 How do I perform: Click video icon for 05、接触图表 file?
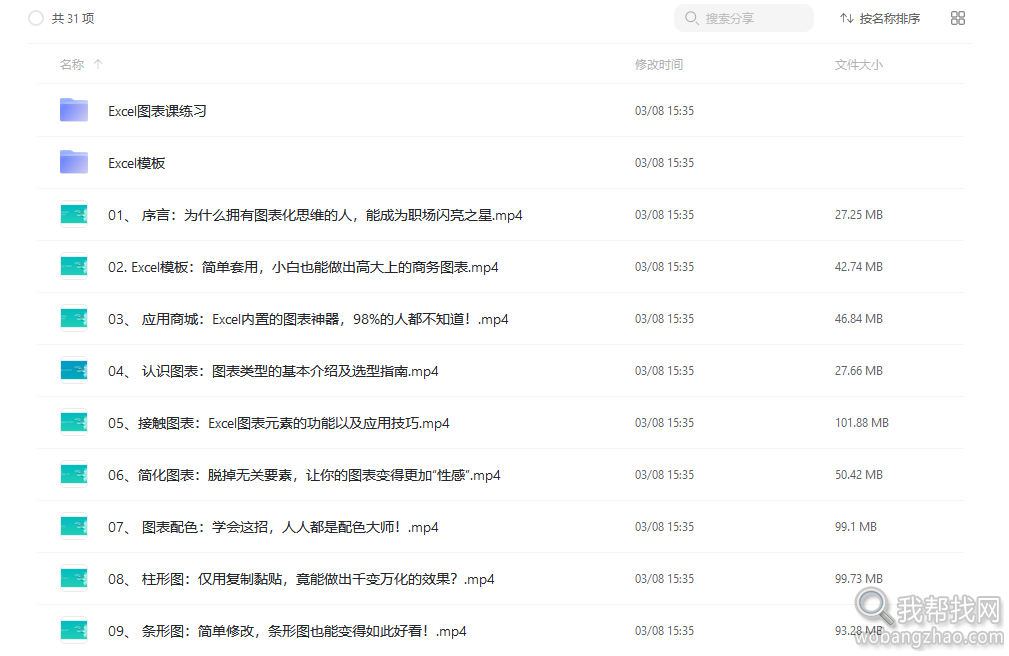pyautogui.click(x=74, y=422)
